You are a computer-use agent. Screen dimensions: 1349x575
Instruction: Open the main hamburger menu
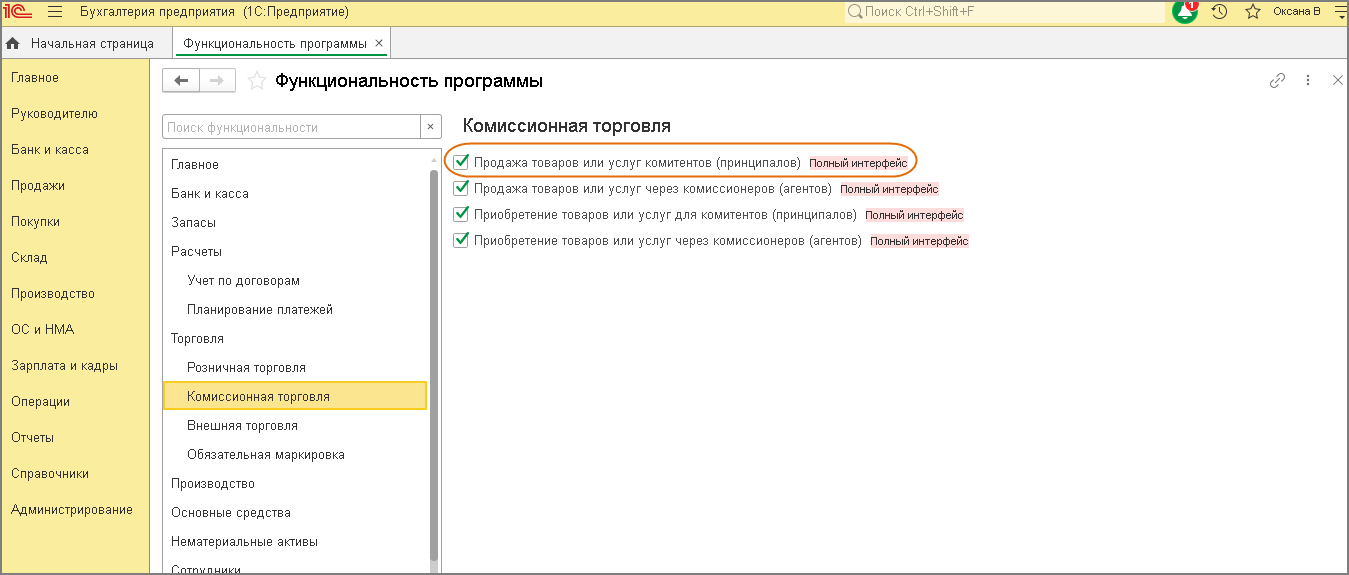[x=55, y=12]
